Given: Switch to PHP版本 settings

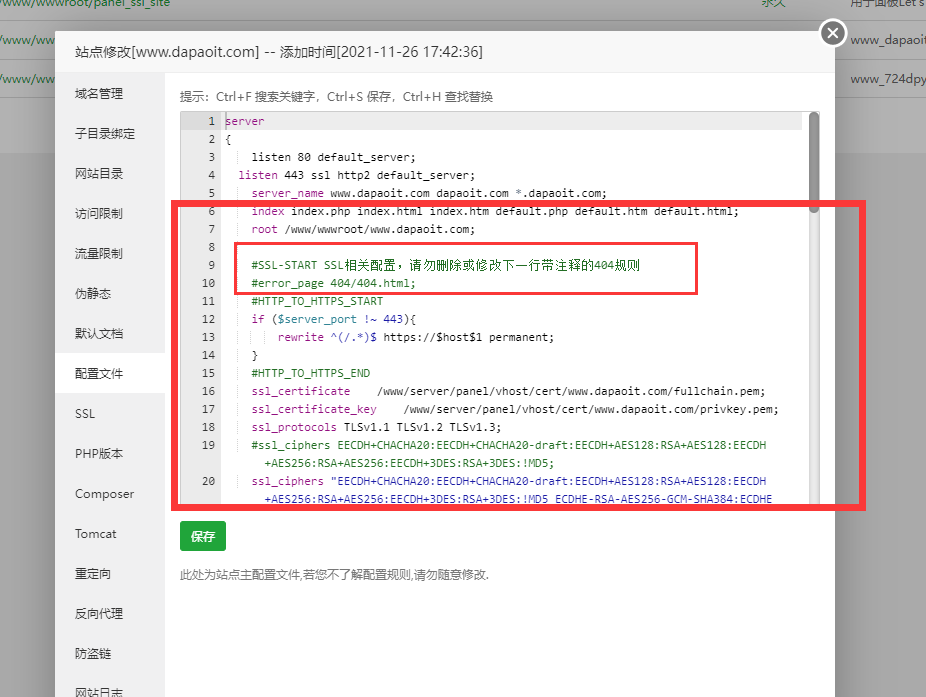Looking at the screenshot, I should click(x=99, y=454).
